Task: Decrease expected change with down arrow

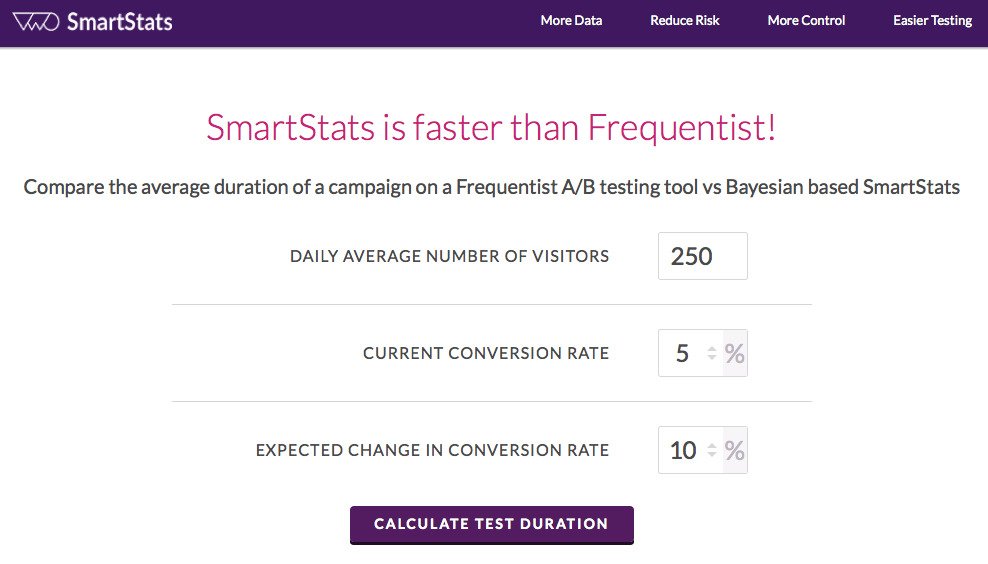Action: pyautogui.click(x=711, y=454)
